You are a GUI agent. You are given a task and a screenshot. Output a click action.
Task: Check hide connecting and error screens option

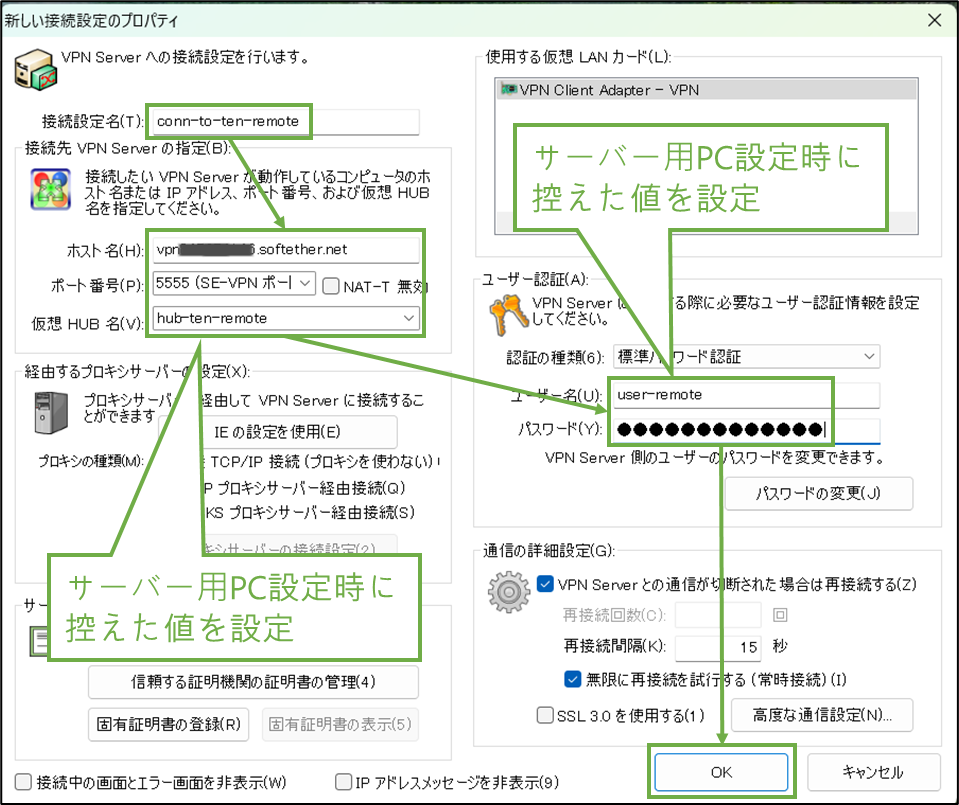[x=23, y=782]
